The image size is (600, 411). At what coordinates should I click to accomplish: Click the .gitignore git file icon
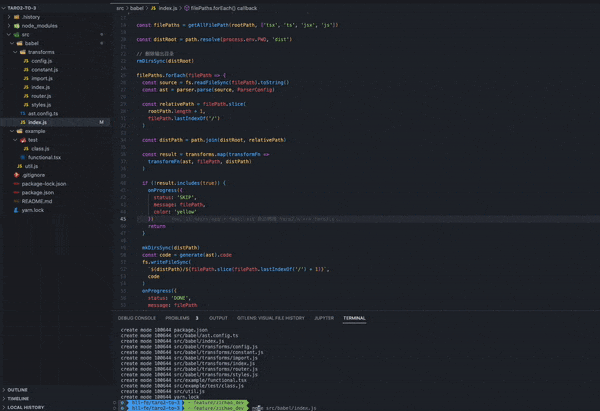point(16,175)
